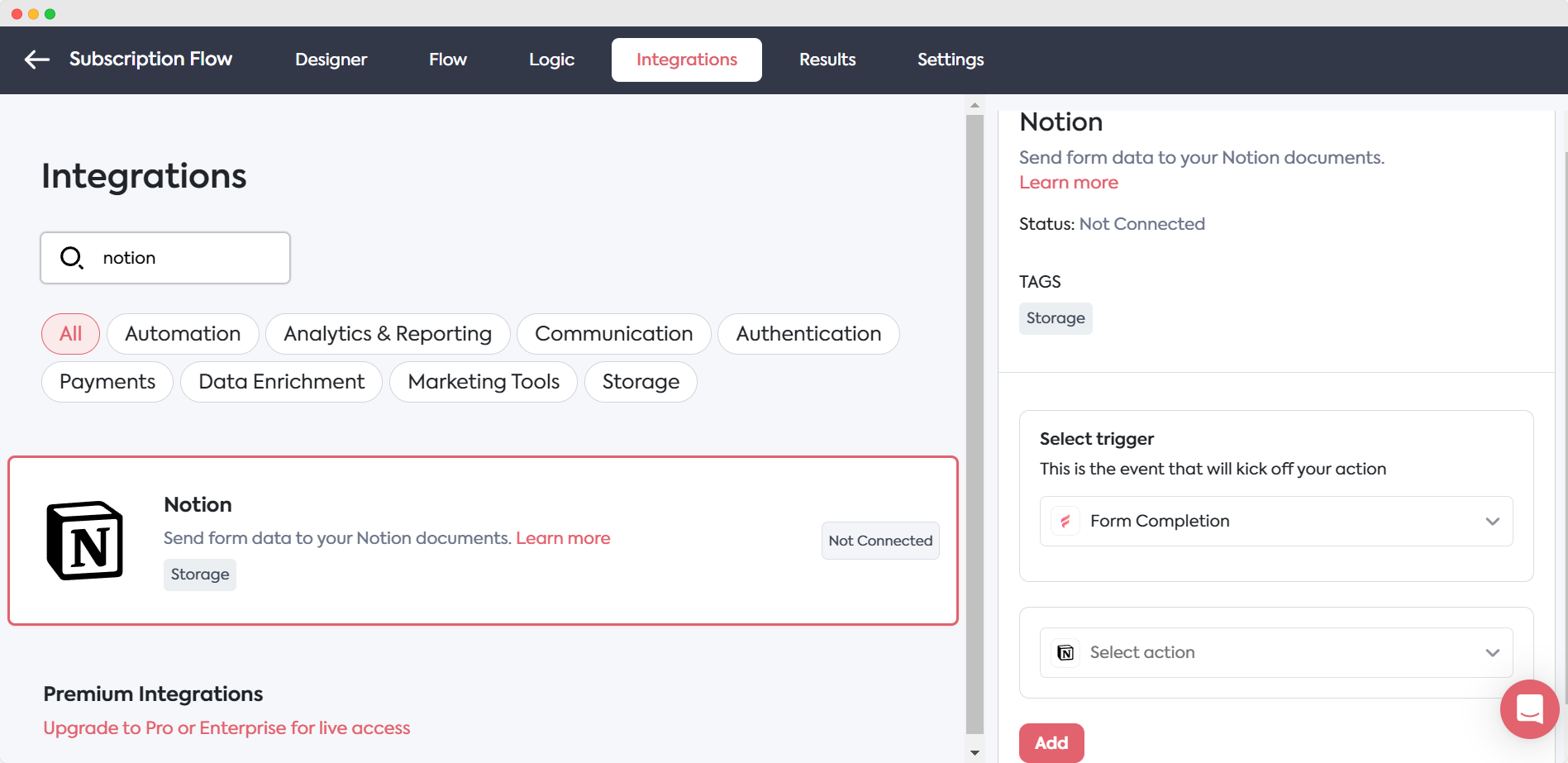The width and height of the screenshot is (1568, 763).
Task: Click the magnifying glass search icon
Action: (x=71, y=257)
